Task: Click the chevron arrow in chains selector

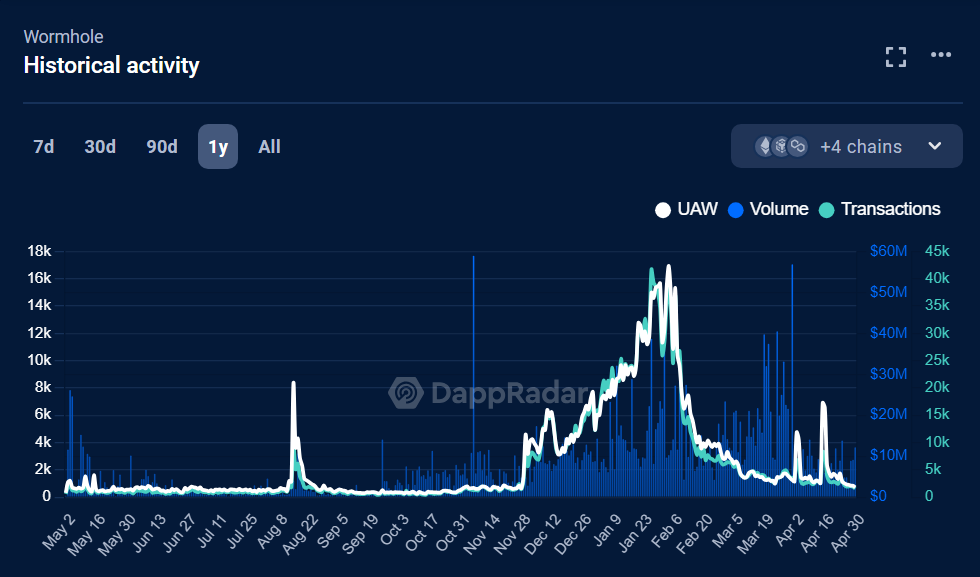Action: click(x=935, y=146)
